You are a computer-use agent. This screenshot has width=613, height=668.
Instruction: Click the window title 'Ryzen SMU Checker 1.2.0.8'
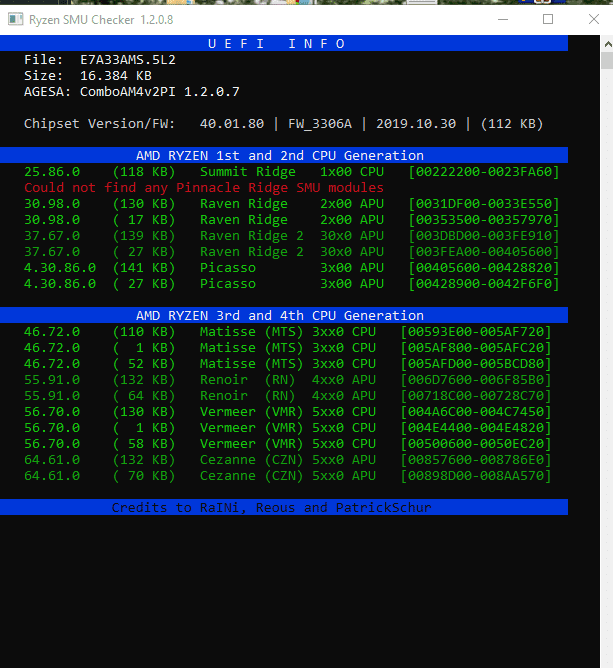coord(101,20)
